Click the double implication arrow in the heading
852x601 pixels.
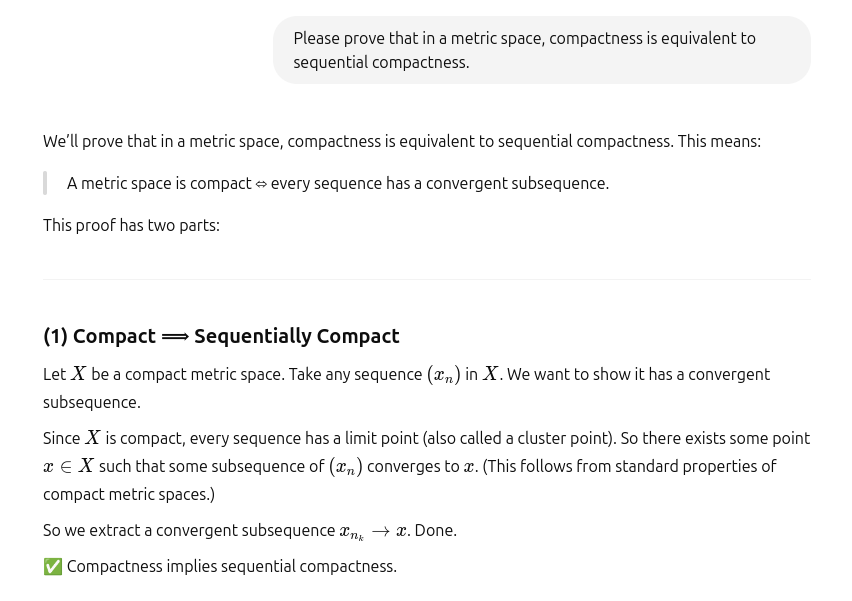(x=175, y=337)
